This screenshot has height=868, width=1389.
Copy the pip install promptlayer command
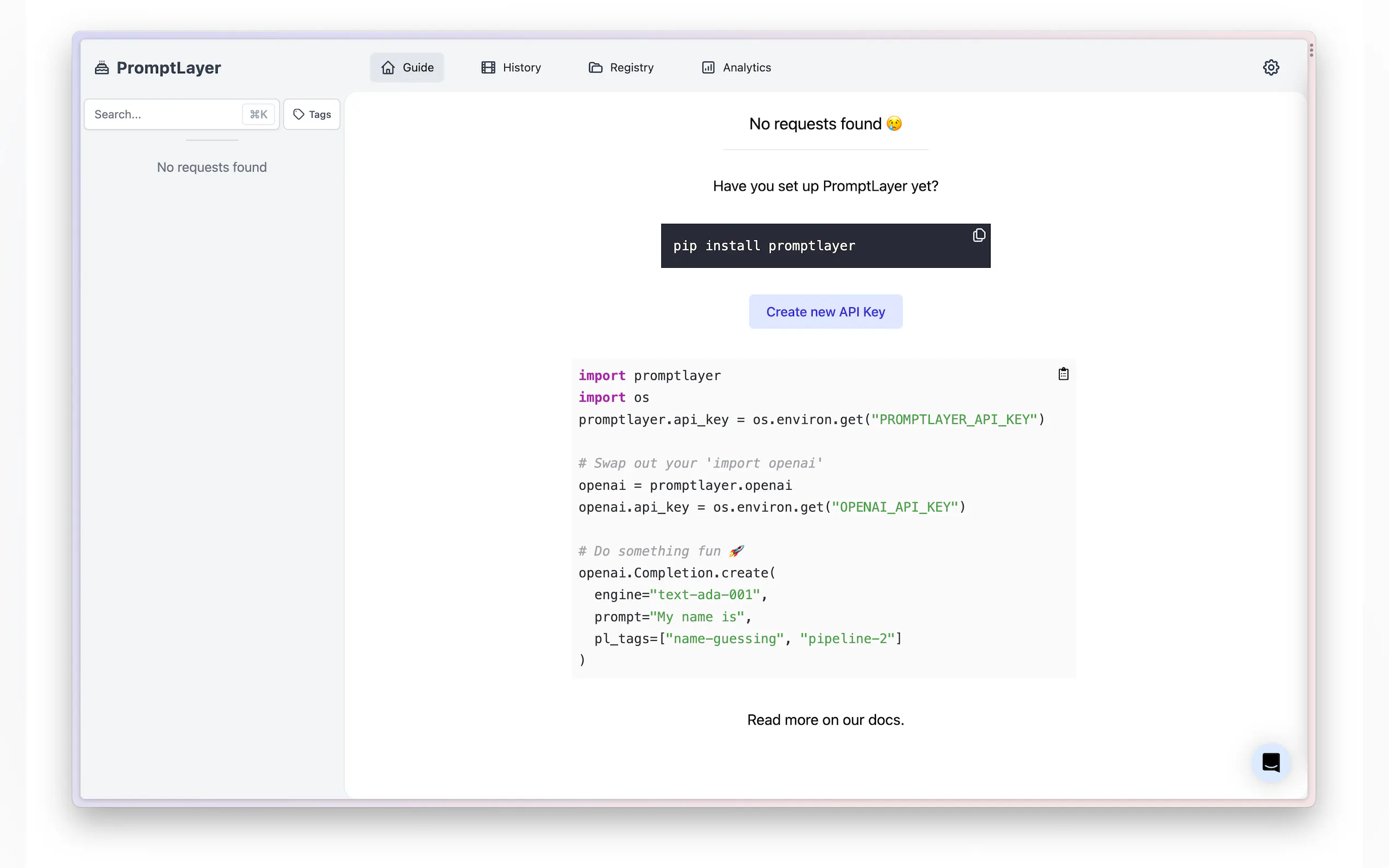[978, 236]
